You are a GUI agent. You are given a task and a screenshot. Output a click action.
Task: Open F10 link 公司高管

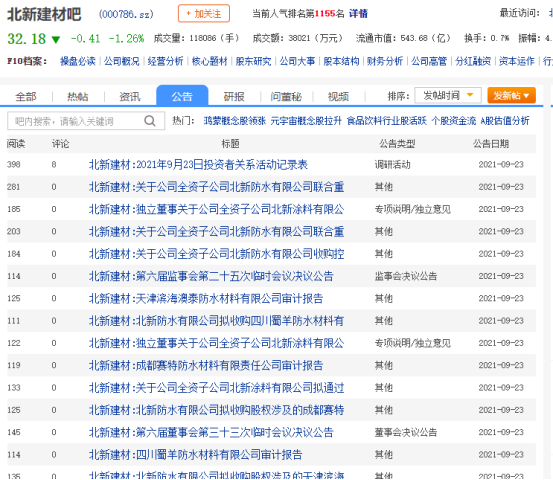click(x=429, y=61)
